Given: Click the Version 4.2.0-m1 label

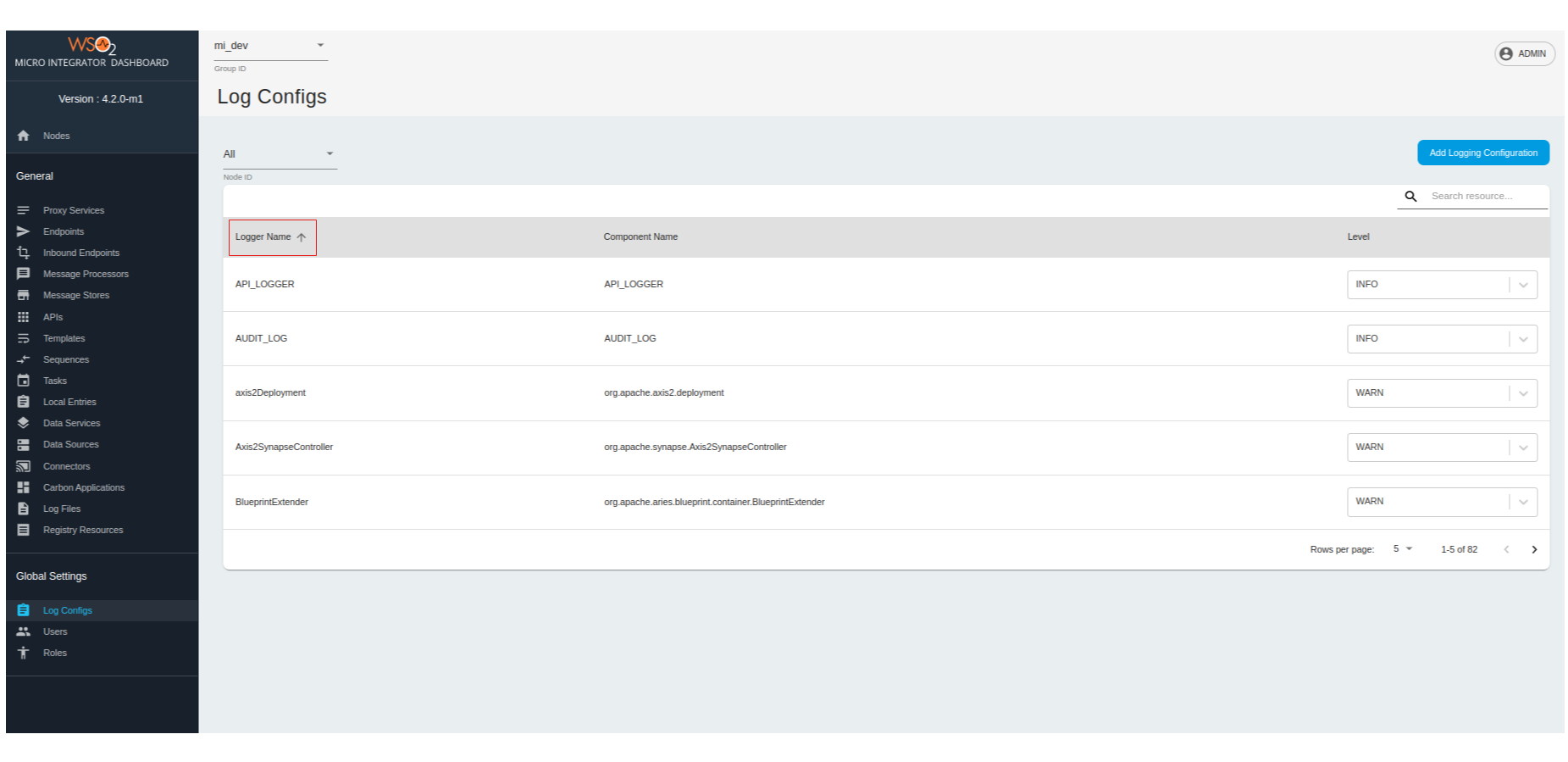Looking at the screenshot, I should pyautogui.click(x=101, y=99).
